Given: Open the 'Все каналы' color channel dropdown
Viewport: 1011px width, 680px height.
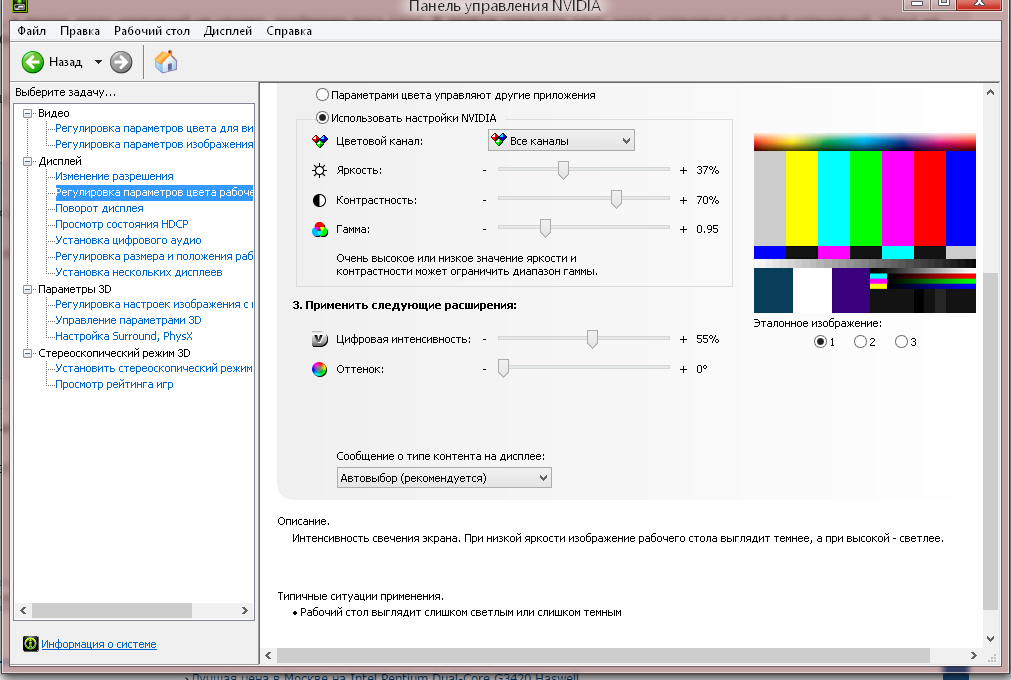Looking at the screenshot, I should click(561, 141).
